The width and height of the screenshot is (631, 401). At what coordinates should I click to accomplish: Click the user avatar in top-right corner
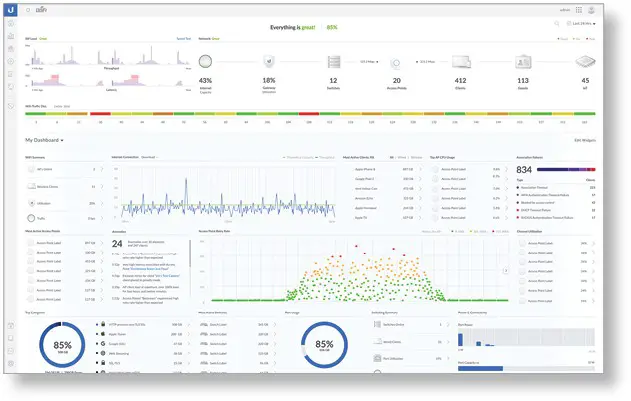pyautogui.click(x=591, y=10)
